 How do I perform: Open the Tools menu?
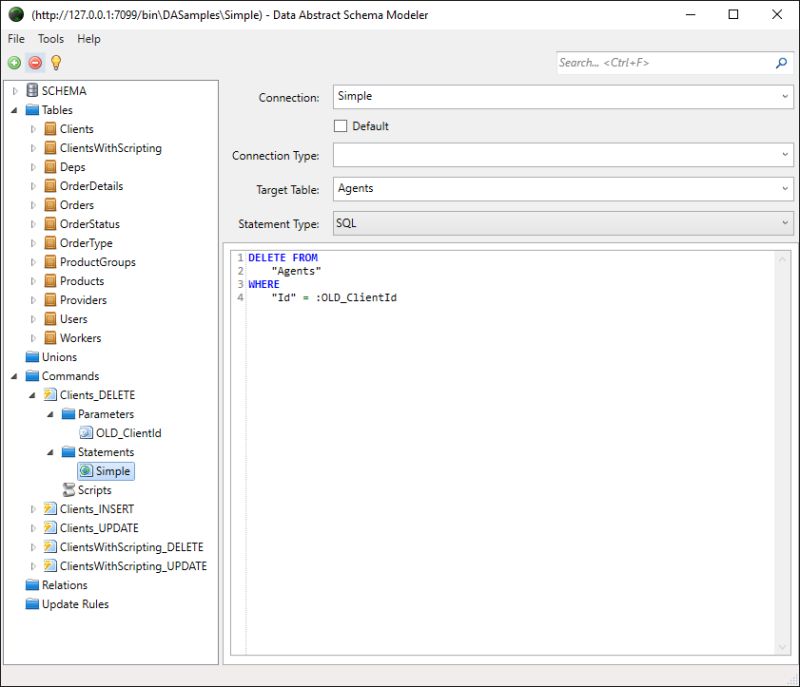pos(50,39)
